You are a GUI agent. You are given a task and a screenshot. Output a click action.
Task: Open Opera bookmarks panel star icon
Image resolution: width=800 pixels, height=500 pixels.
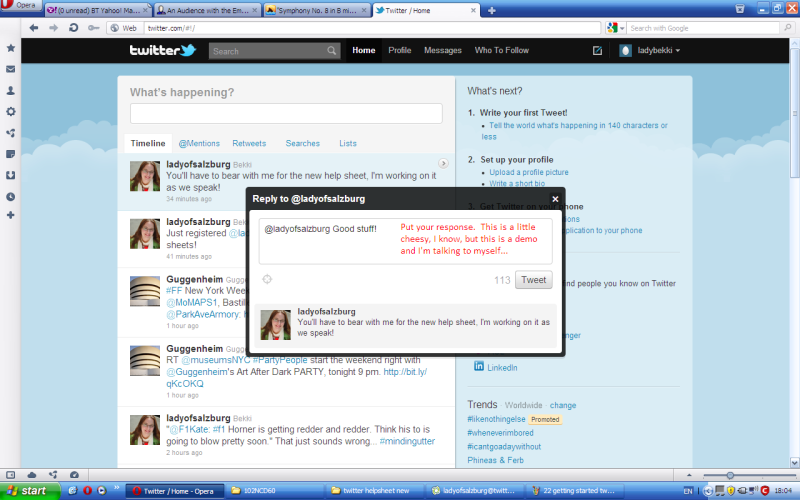pyautogui.click(x=10, y=48)
